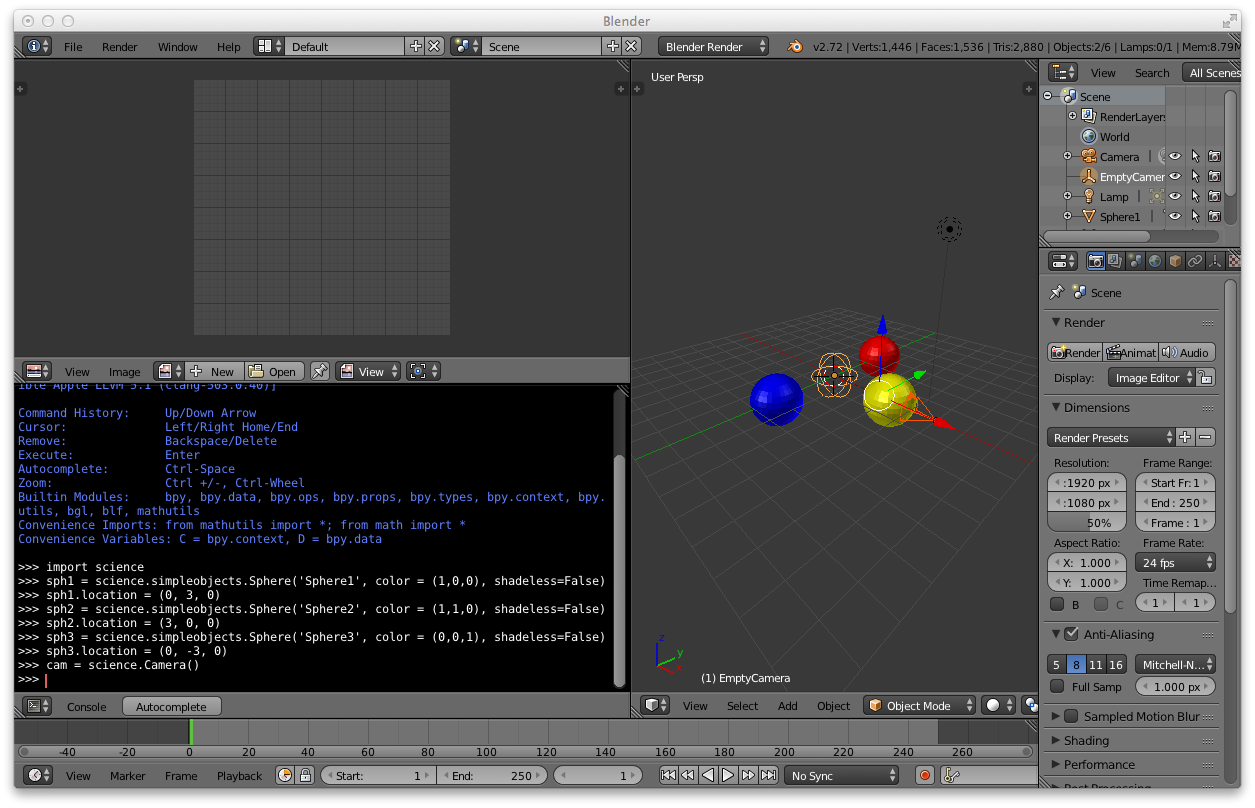Screen dimensions: 1255x808
Task: Add a new screen layout with plus
Action: tap(416, 46)
